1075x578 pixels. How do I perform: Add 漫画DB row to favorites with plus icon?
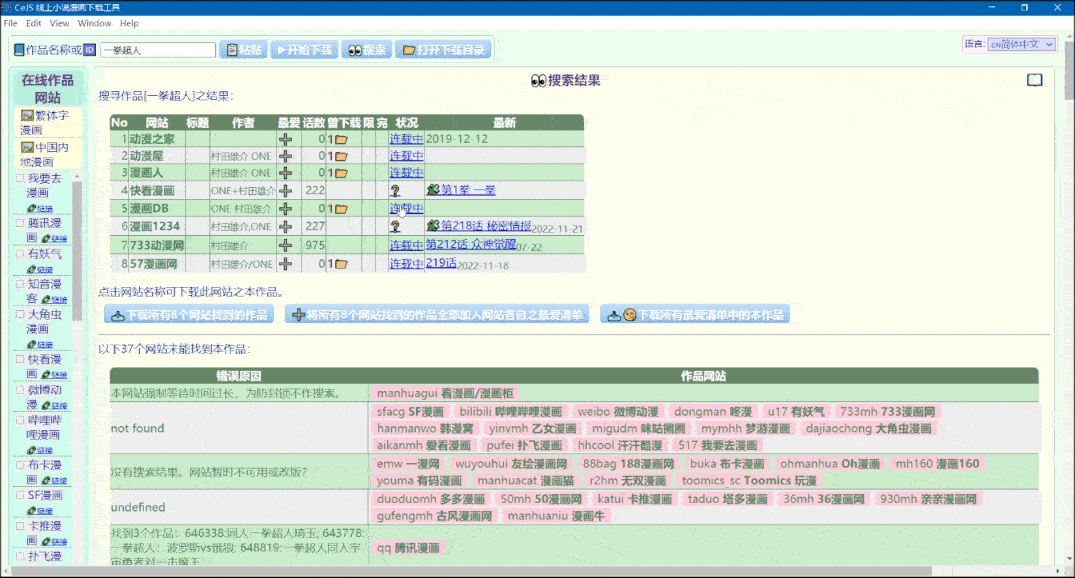(286, 208)
